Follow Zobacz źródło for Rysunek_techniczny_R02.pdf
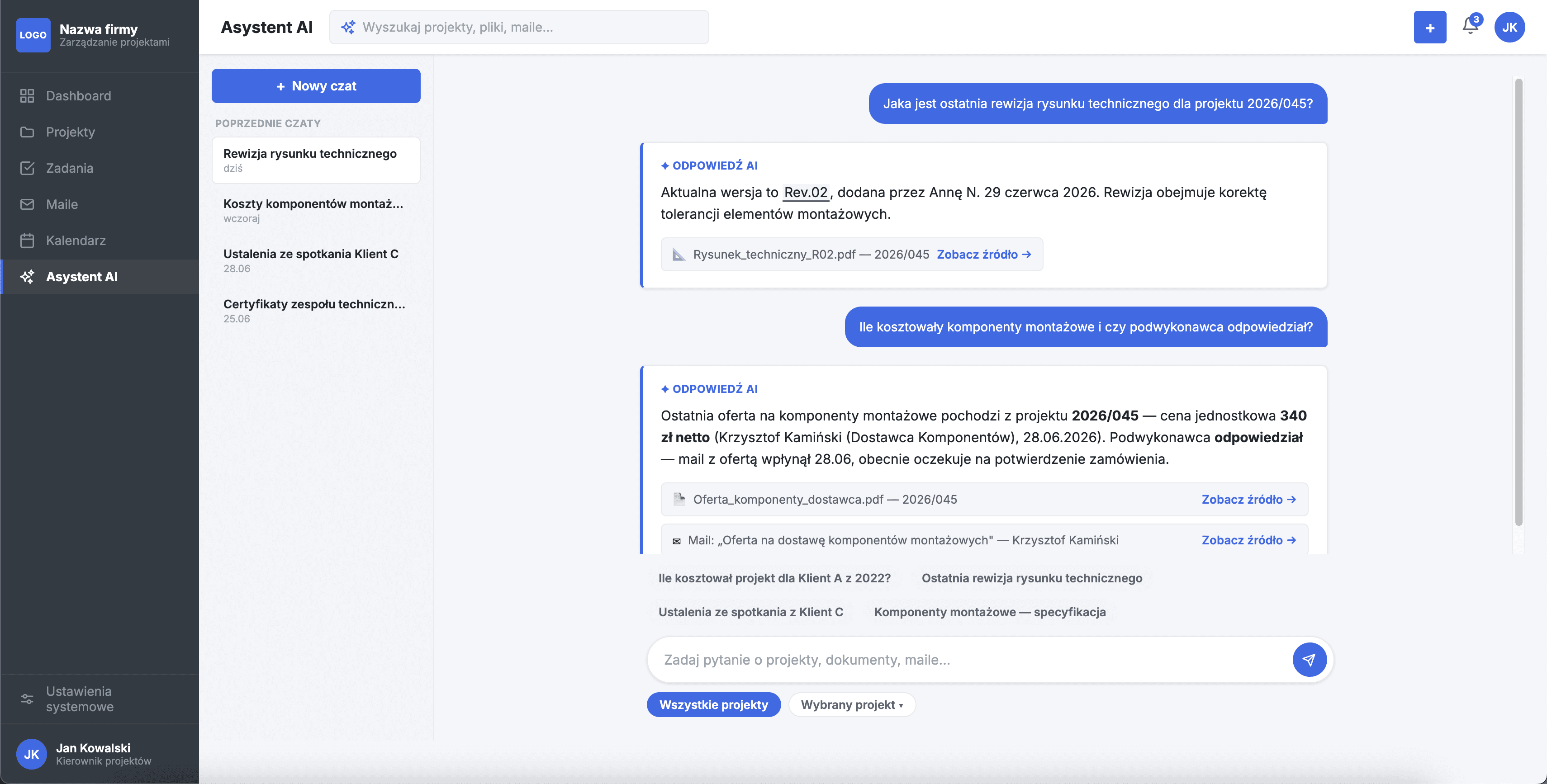Image resolution: width=1547 pixels, height=784 pixels. [984, 254]
